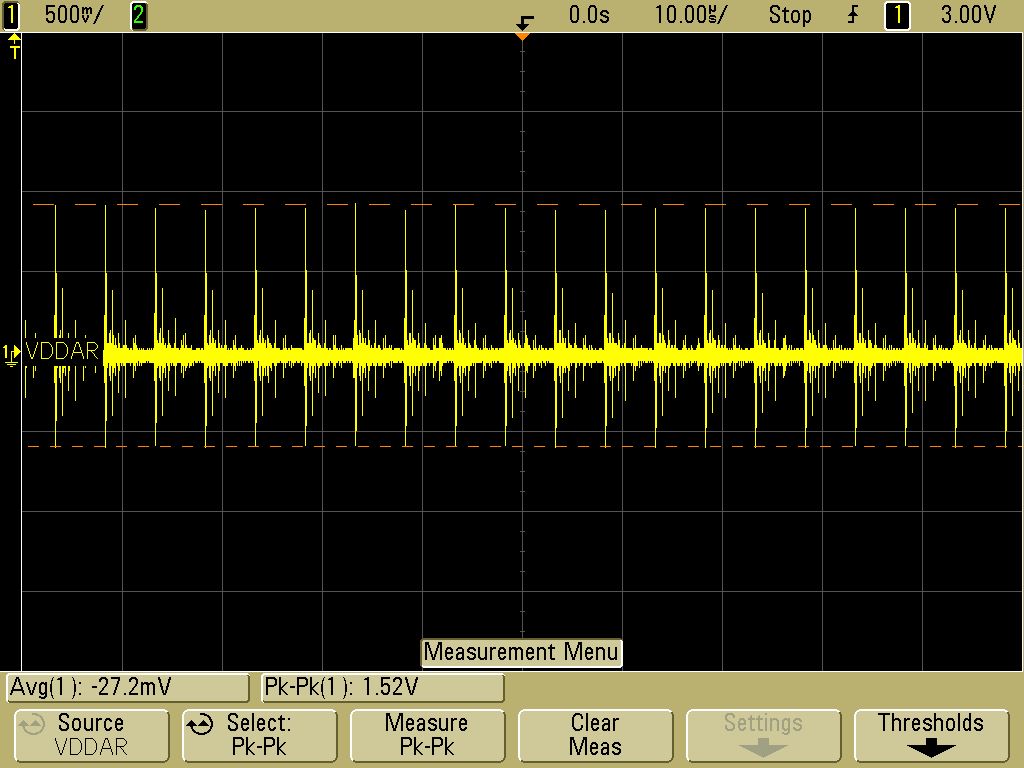The height and width of the screenshot is (768, 1024).
Task: Click the Stop run status label
Action: tap(790, 14)
